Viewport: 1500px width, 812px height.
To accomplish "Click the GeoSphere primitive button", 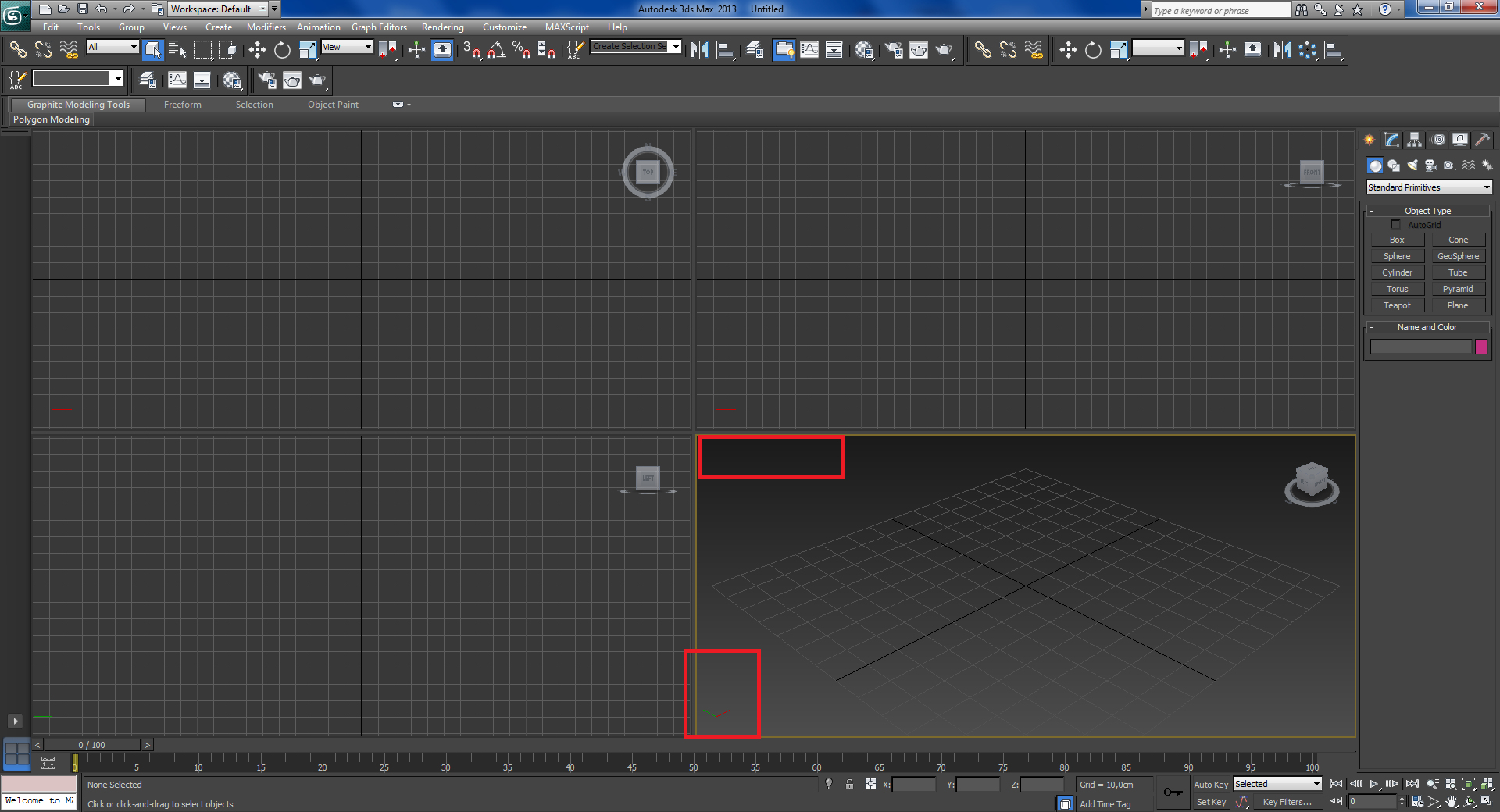I will pos(1458,256).
